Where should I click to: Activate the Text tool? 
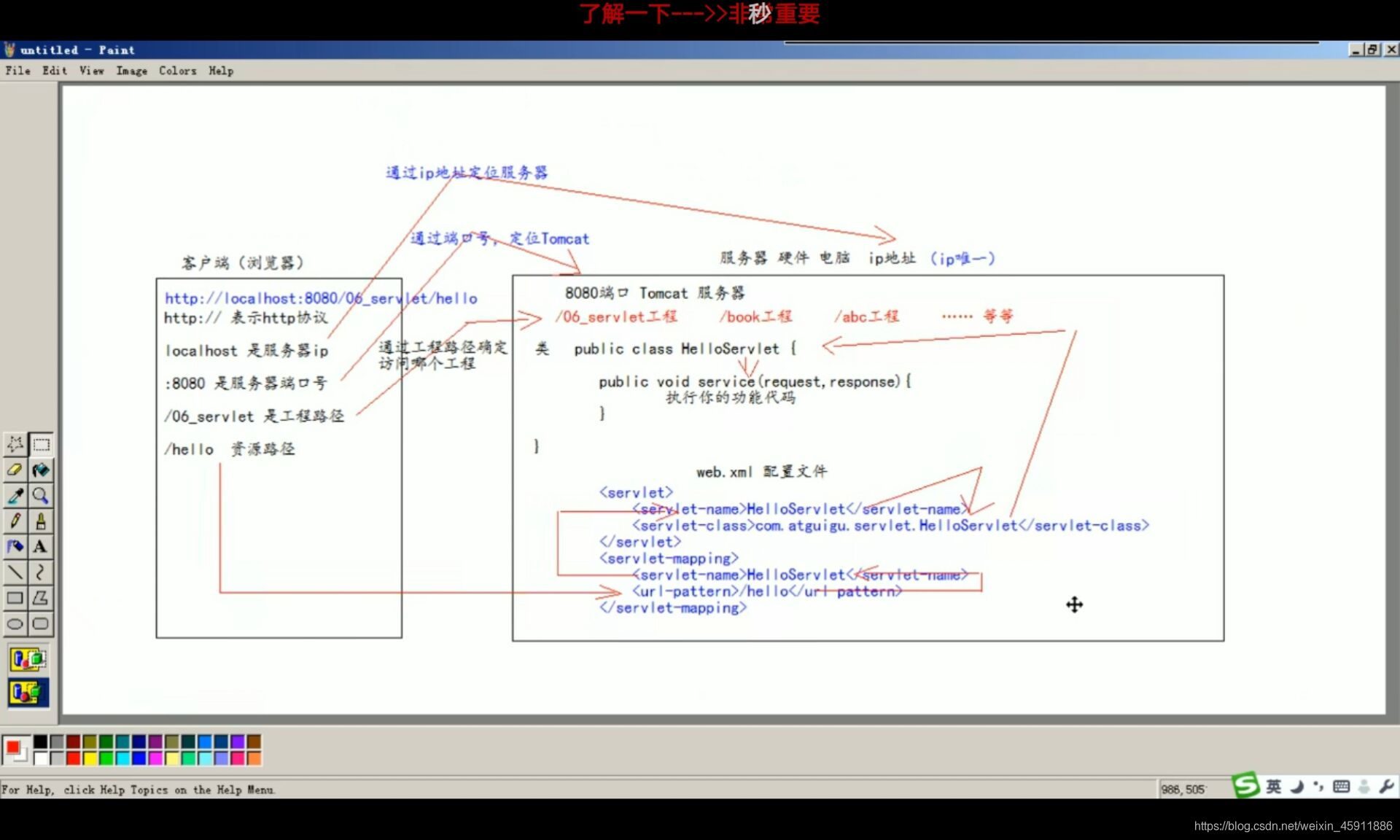tap(41, 547)
